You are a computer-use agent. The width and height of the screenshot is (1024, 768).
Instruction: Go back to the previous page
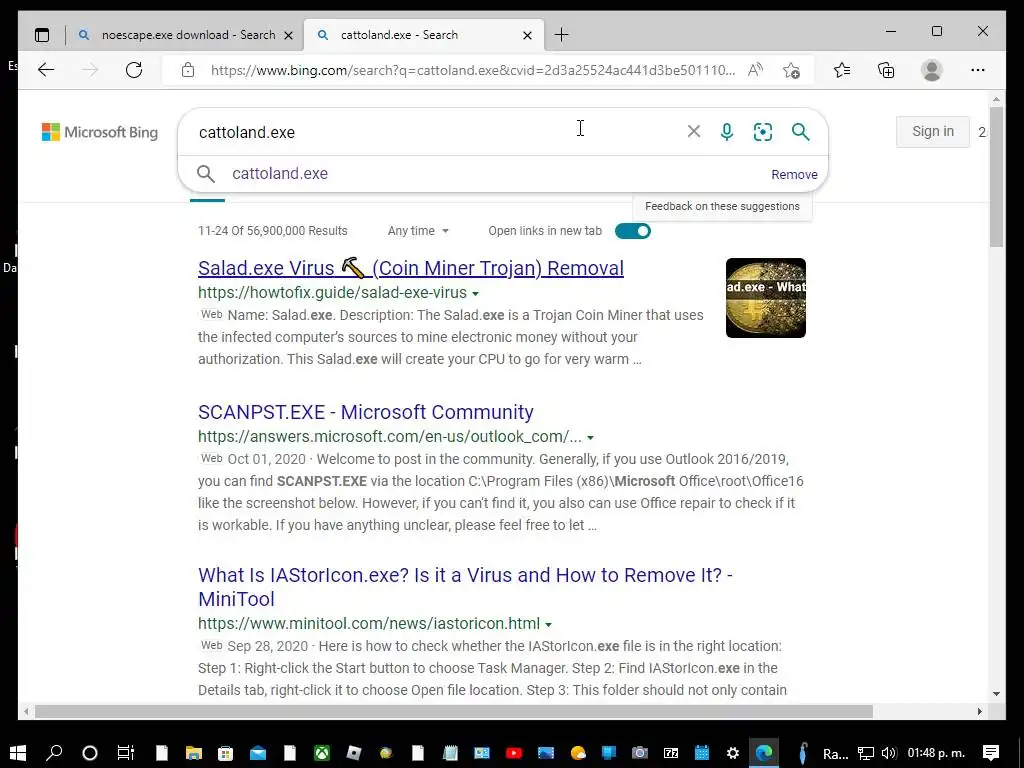tap(46, 70)
